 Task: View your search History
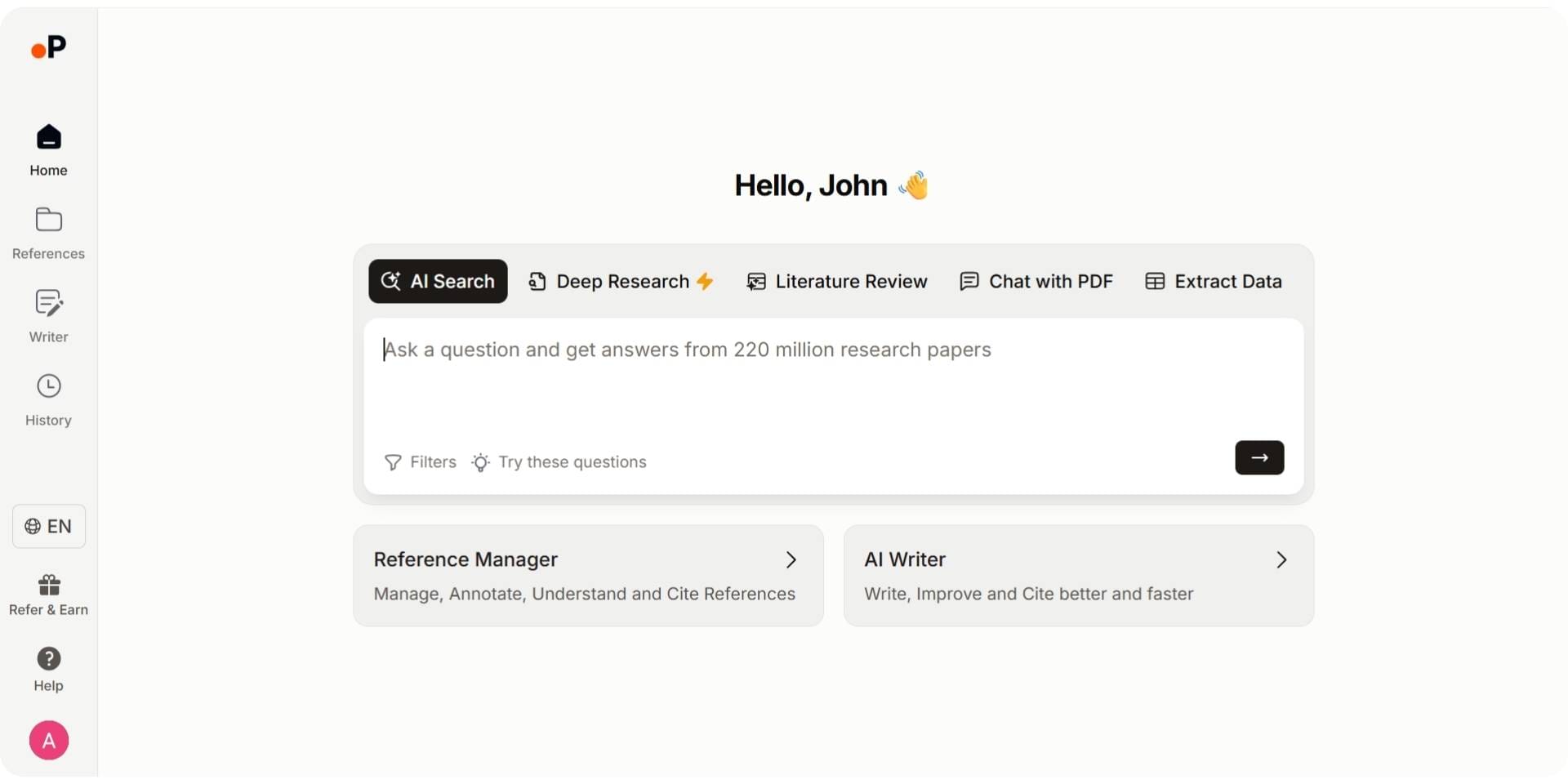tap(48, 399)
